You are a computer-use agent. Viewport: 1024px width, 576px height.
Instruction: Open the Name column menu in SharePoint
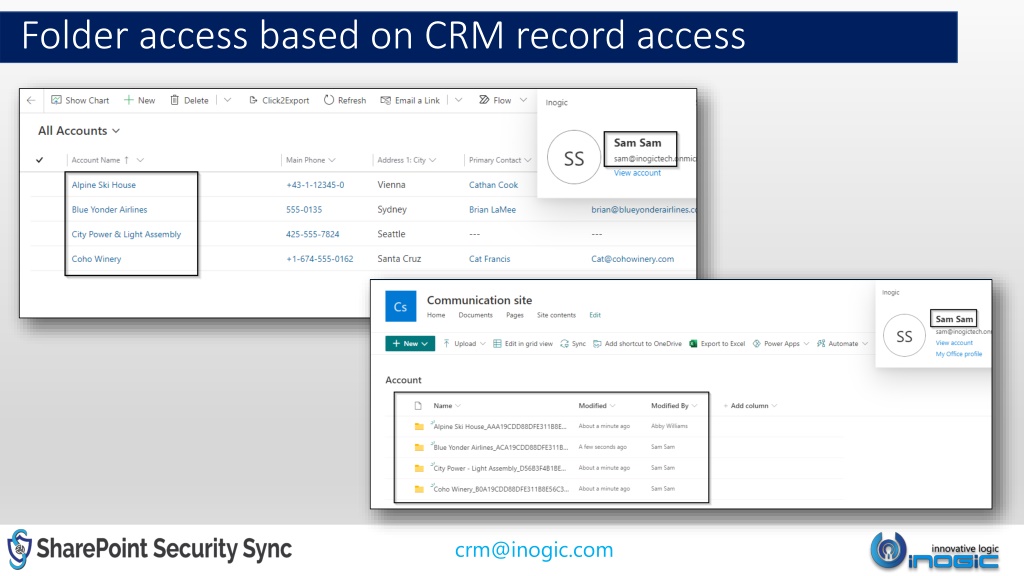[x=447, y=406]
